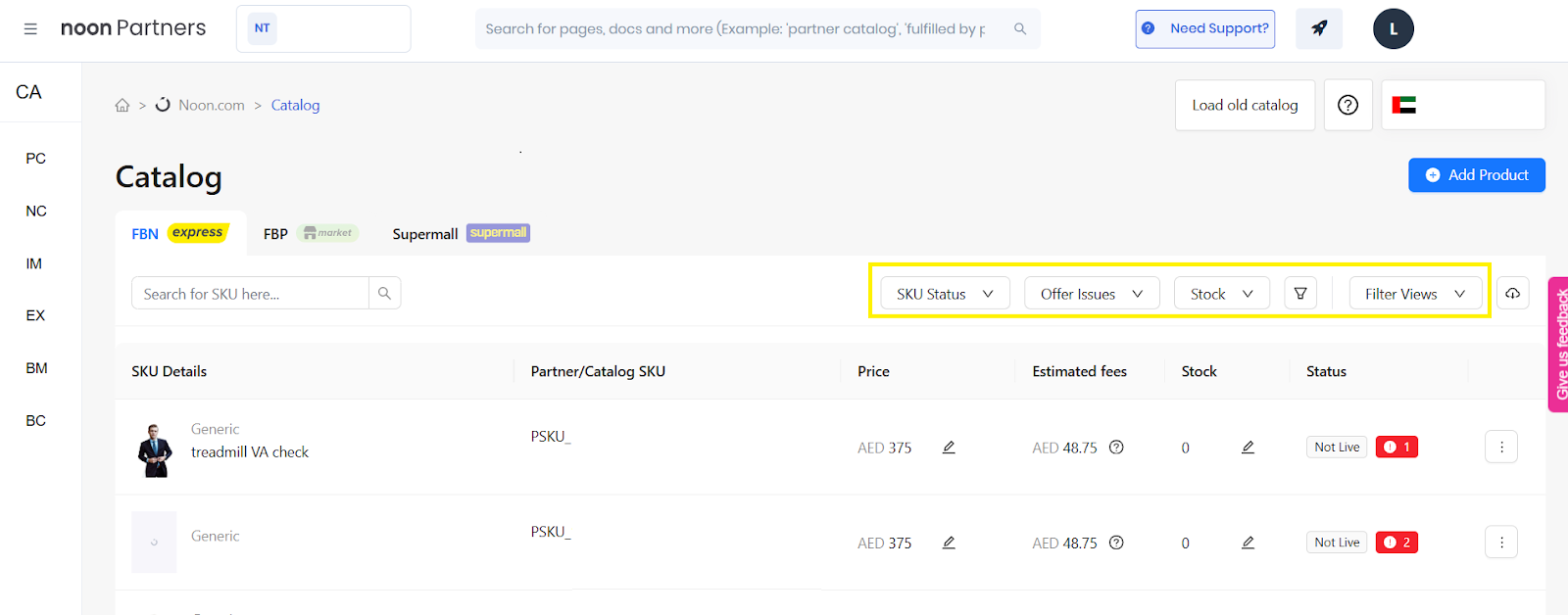The image size is (1568, 615).
Task: Click the Add Product button
Action: (1476, 174)
